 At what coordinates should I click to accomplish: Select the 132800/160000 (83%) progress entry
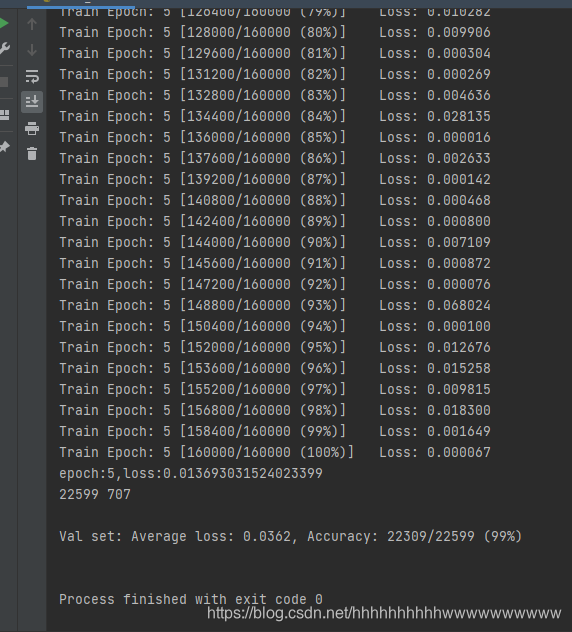275,95
